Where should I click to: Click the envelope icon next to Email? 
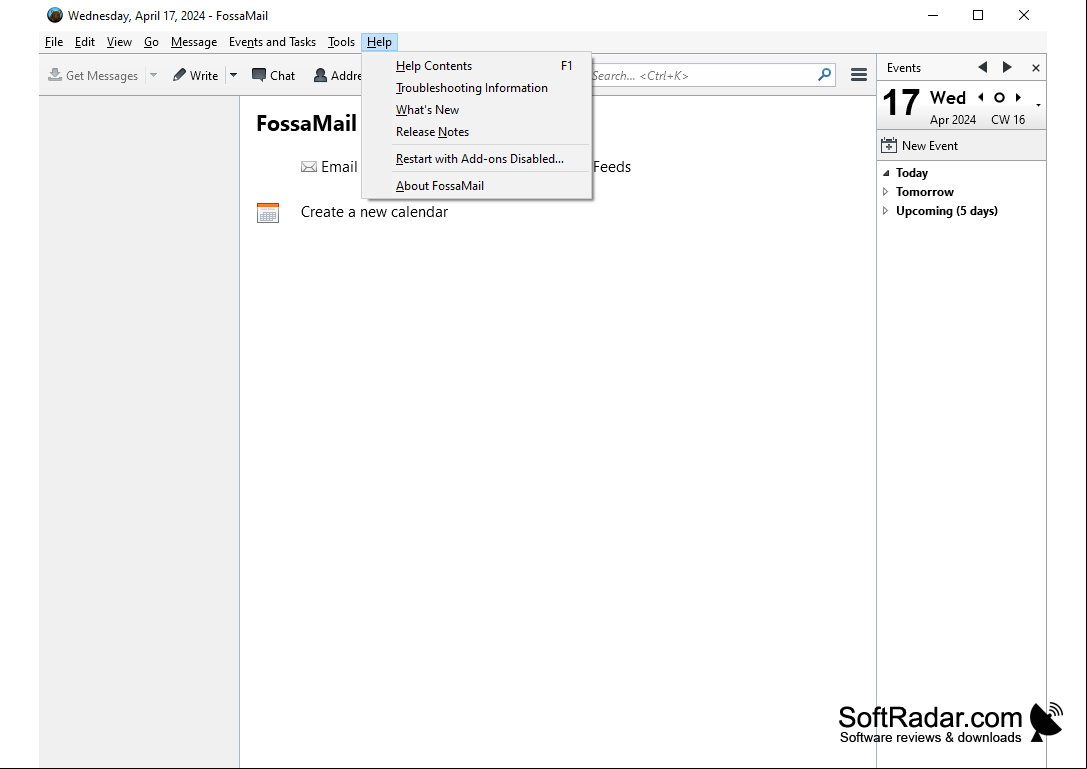pyautogui.click(x=309, y=167)
